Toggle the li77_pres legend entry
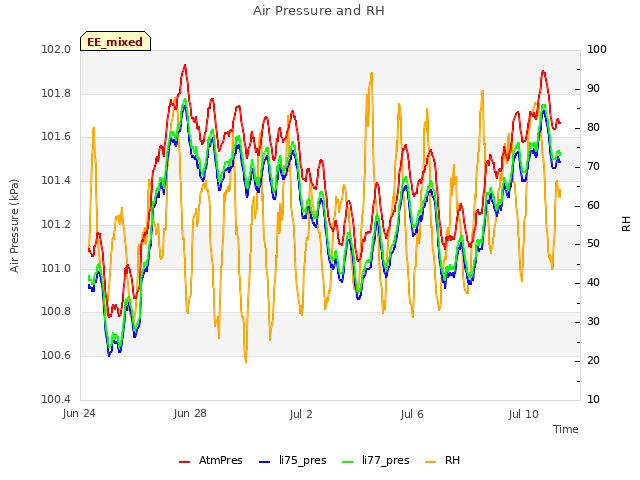 click(376, 460)
